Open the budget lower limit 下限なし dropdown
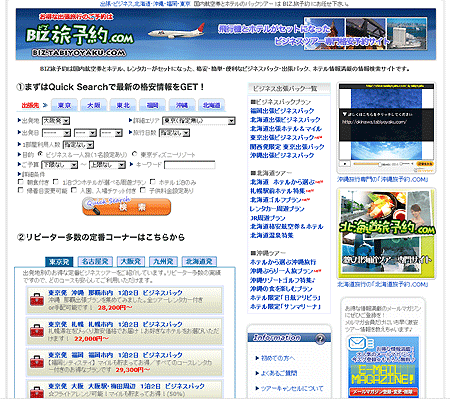Viewport: 450px width, 399px height. click(x=59, y=165)
